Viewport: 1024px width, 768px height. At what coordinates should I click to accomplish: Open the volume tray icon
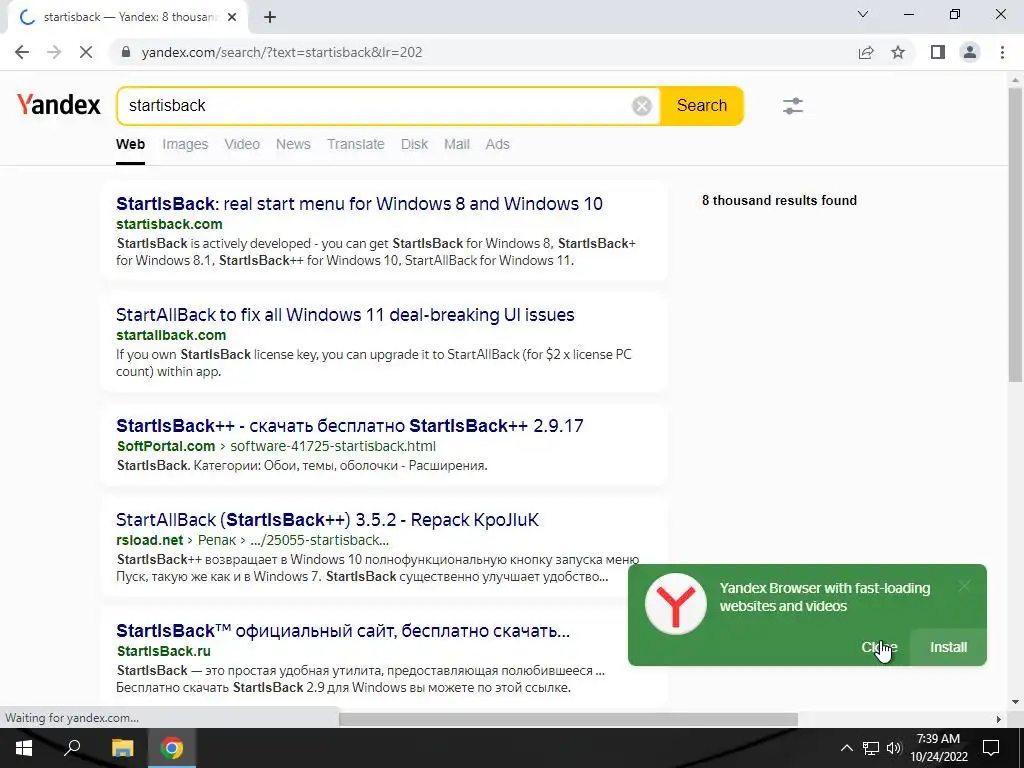(x=894, y=748)
